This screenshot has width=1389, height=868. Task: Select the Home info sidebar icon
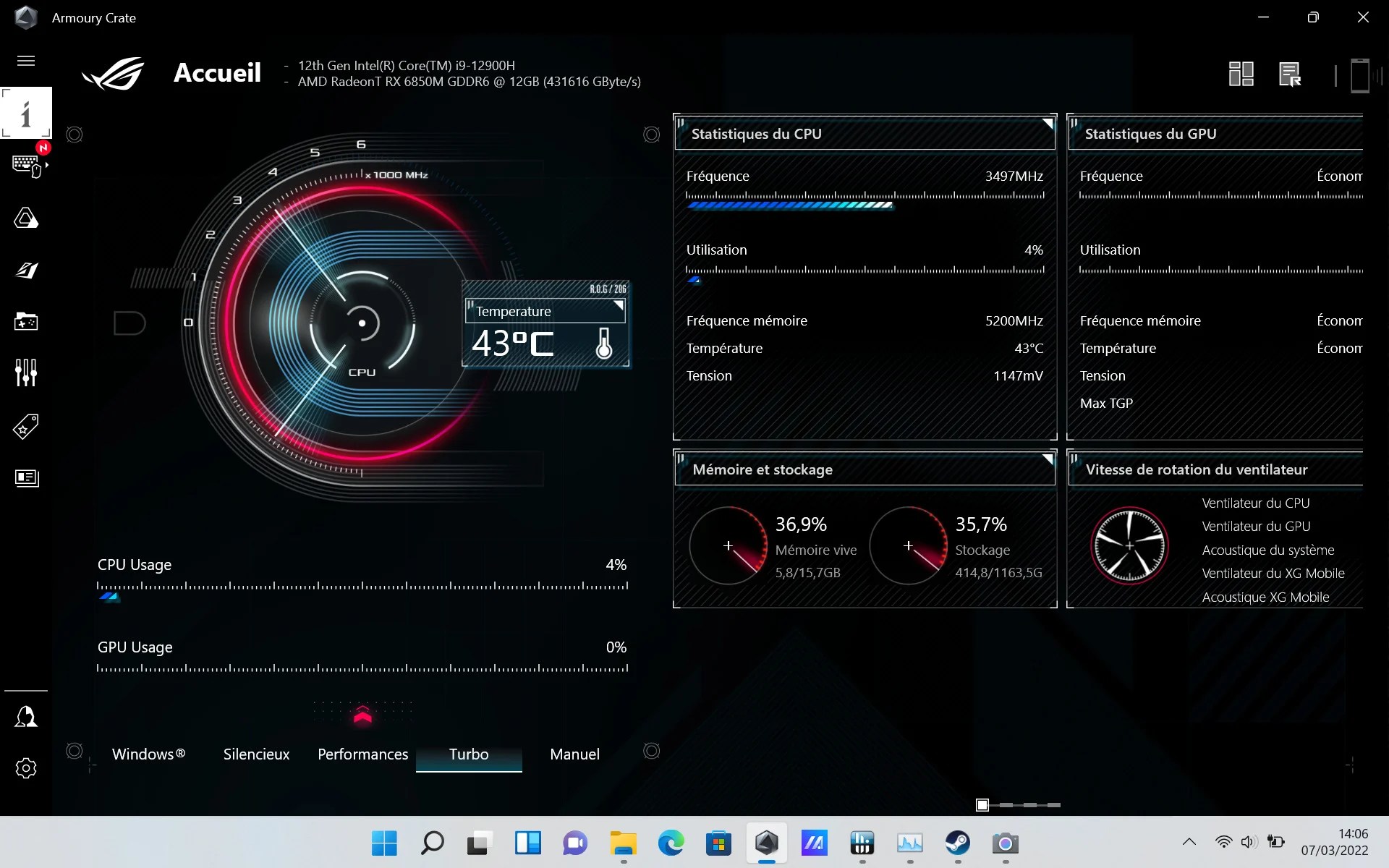click(x=26, y=113)
